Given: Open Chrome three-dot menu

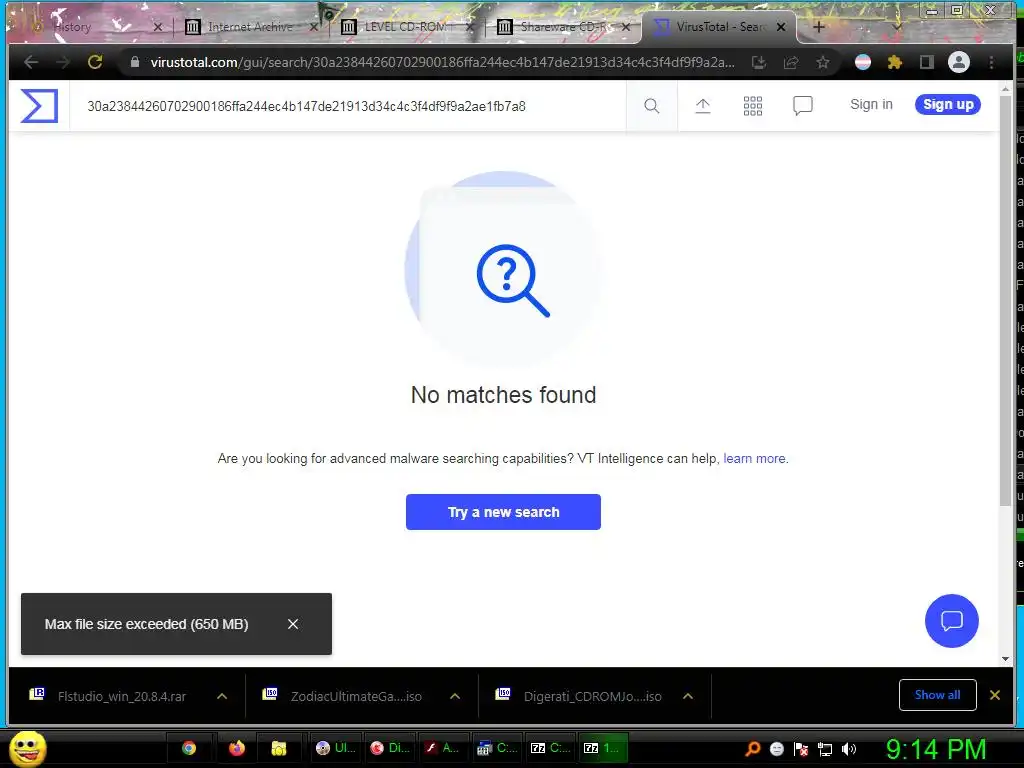Looking at the screenshot, I should [991, 62].
